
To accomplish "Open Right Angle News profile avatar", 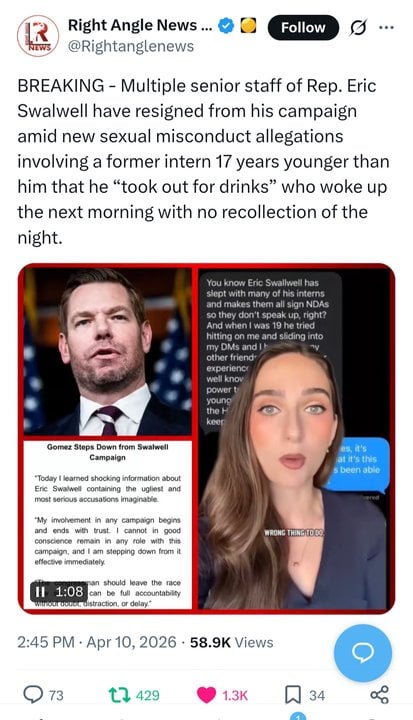I will pyautogui.click(x=38, y=36).
